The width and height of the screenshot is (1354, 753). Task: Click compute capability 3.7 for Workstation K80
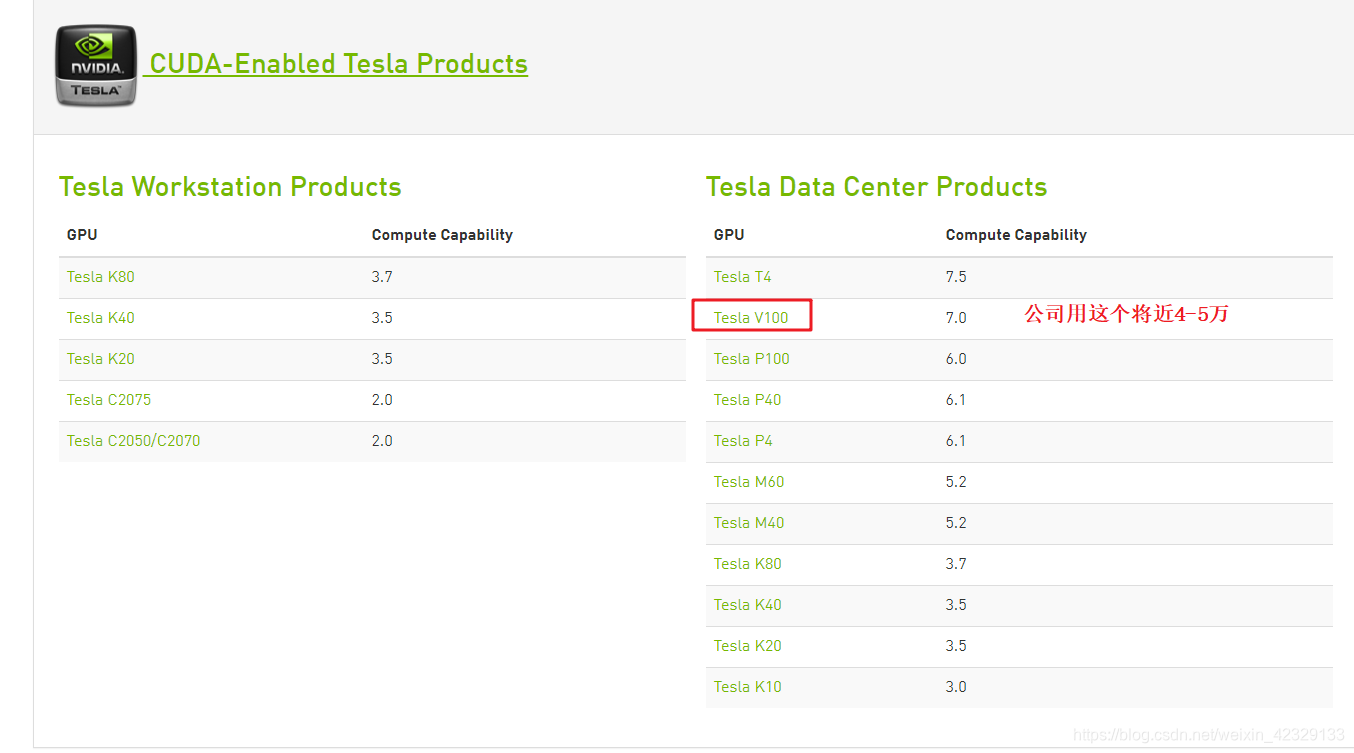click(382, 277)
